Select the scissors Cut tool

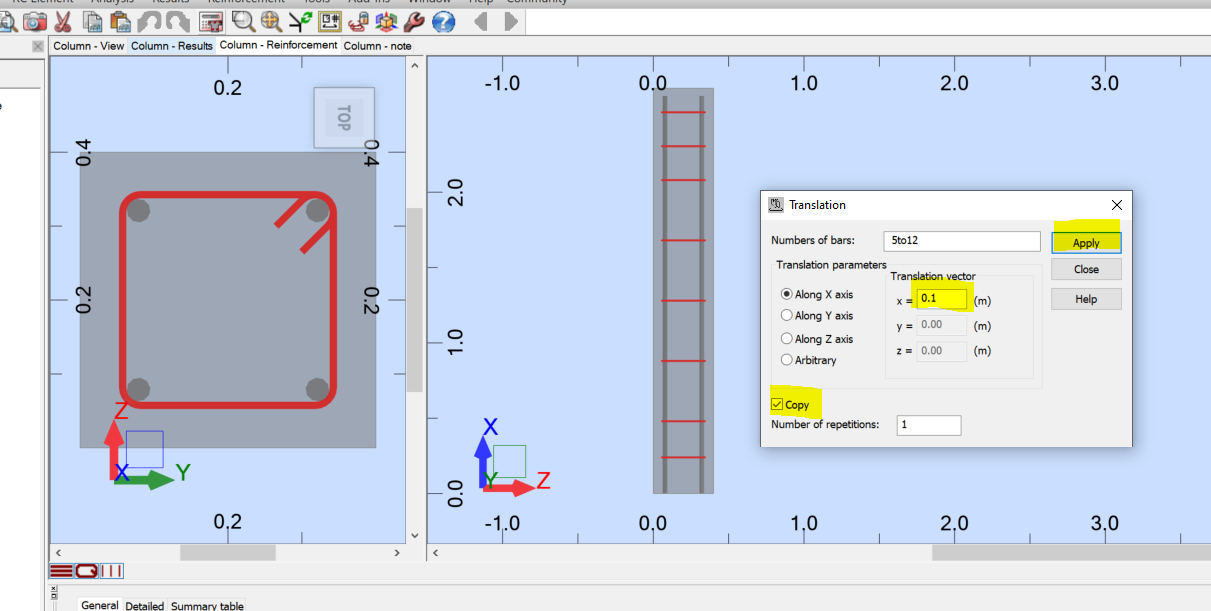click(63, 22)
